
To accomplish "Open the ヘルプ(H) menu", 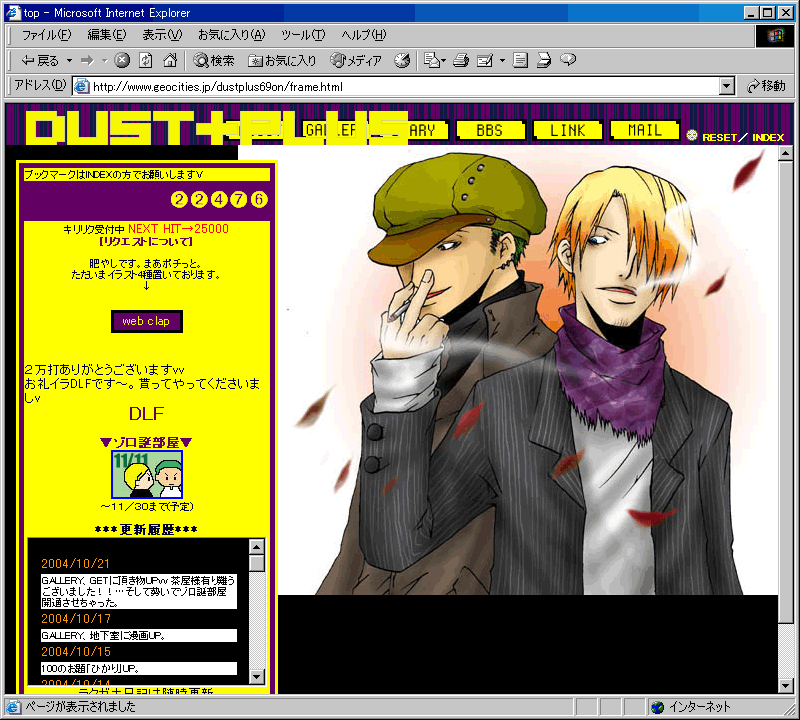I will [364, 35].
